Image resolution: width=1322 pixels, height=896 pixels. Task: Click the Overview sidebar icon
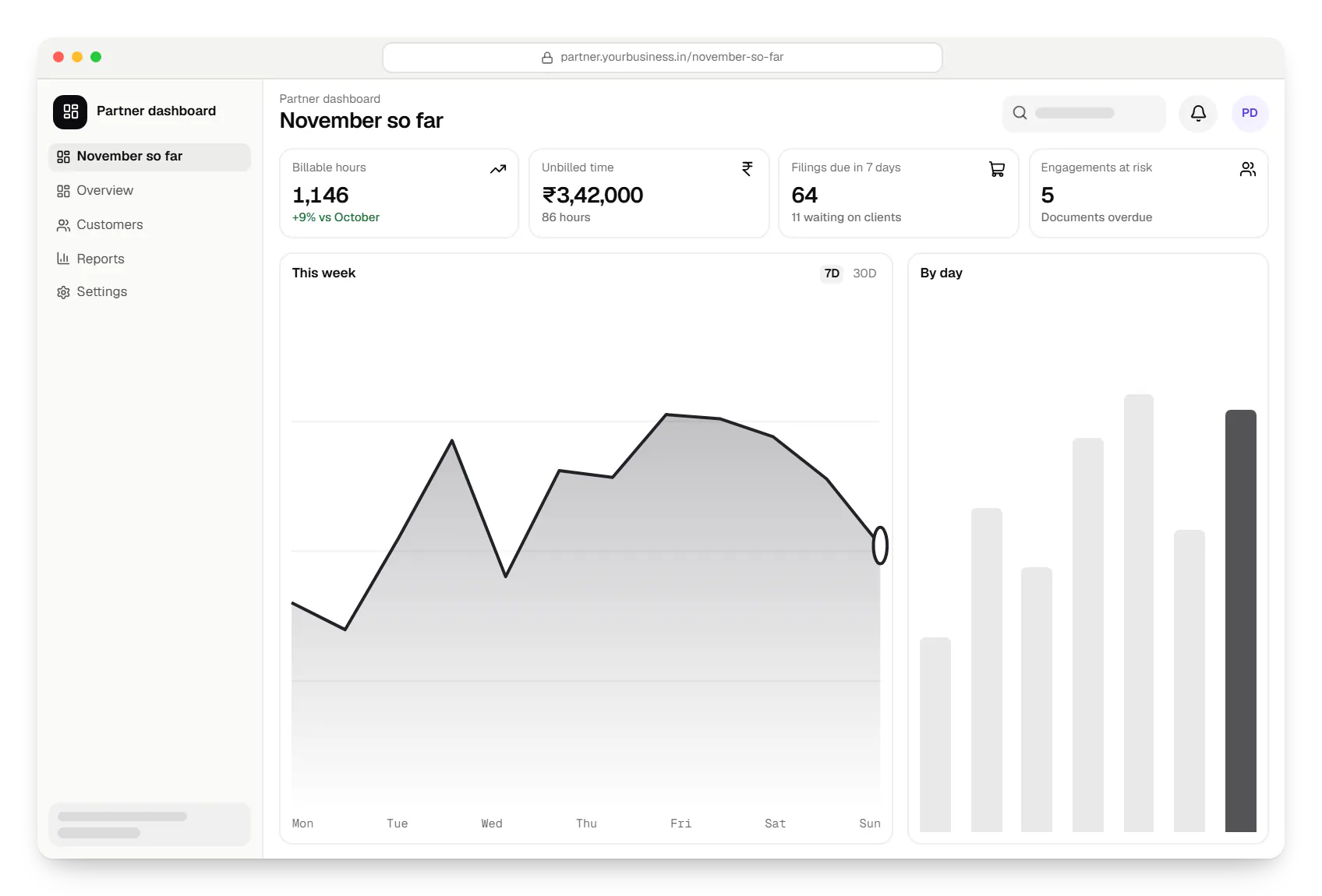(63, 191)
